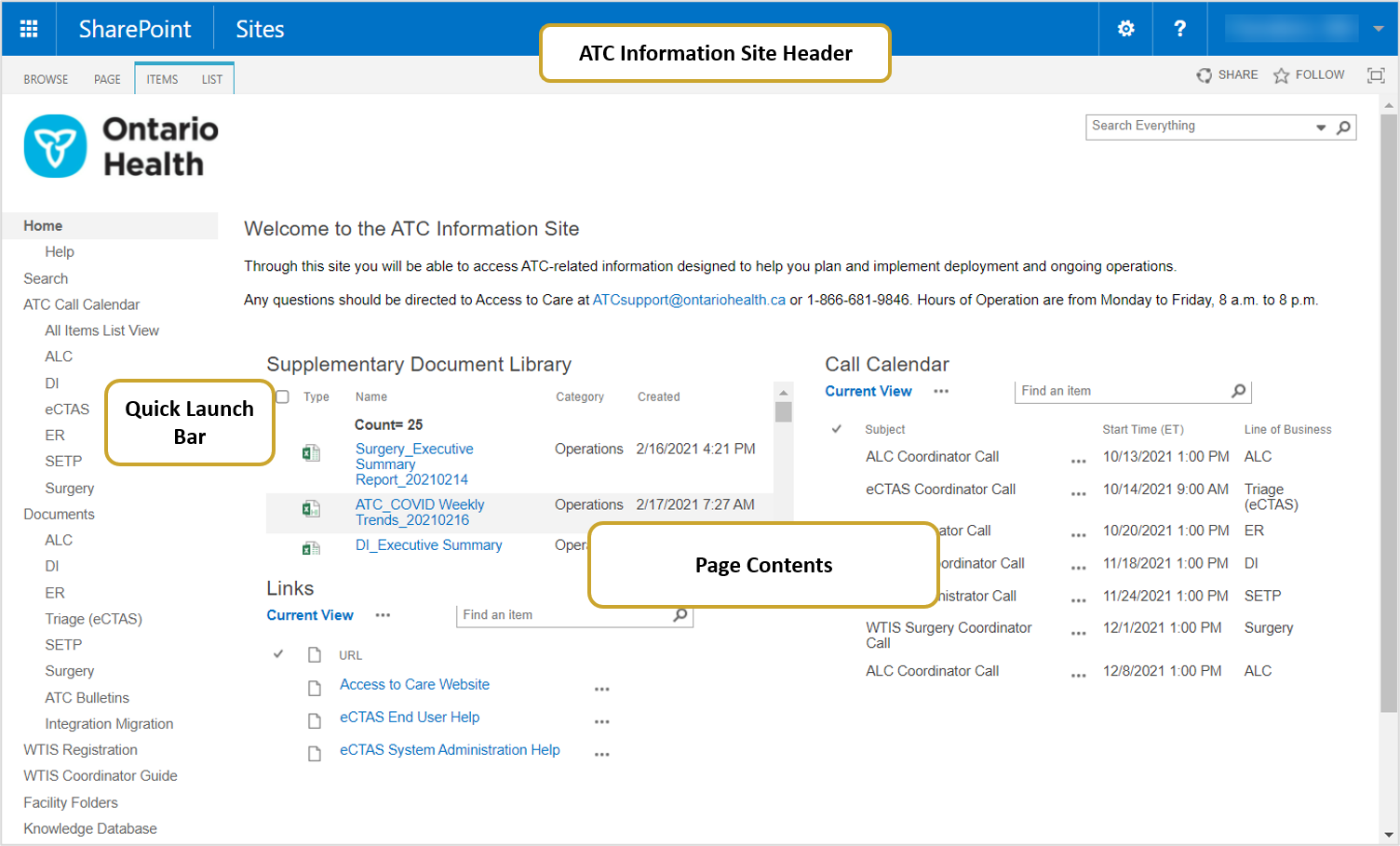Viewport: 1400px width, 846px height.
Task: Toggle select-all checkmark in Call Calendar
Action: click(837, 429)
